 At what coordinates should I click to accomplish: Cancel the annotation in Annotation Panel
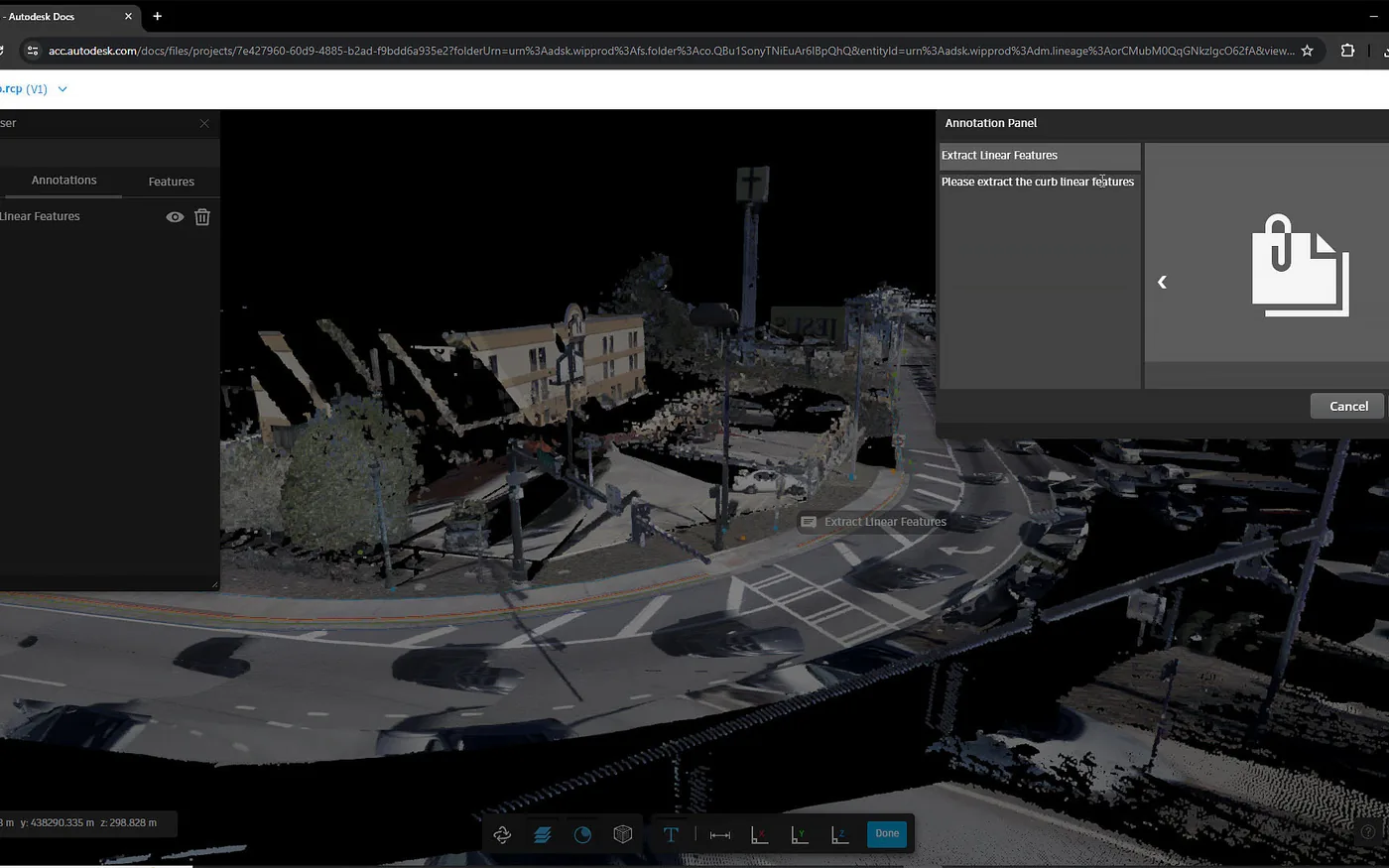point(1348,406)
